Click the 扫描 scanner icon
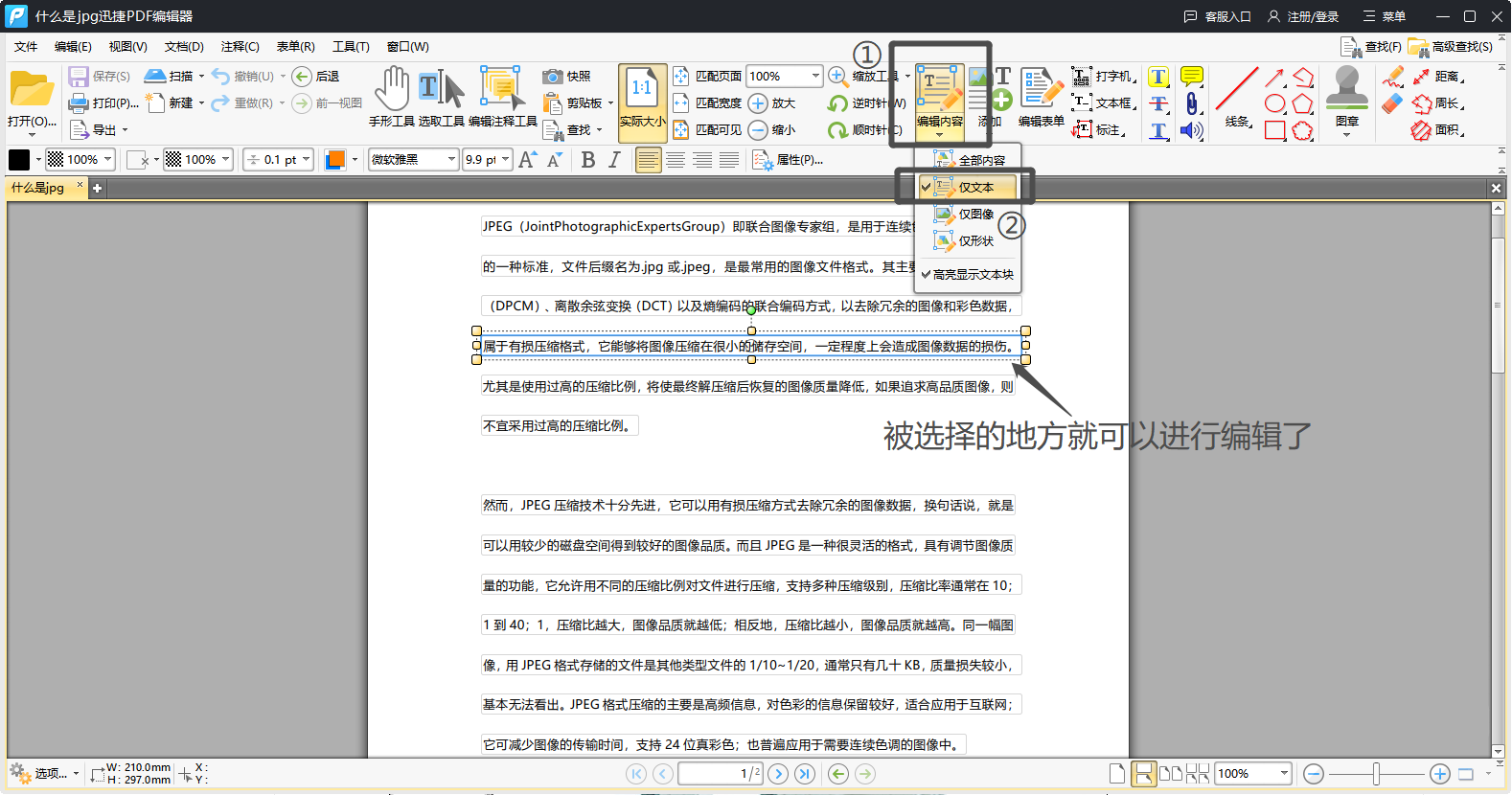 coord(155,76)
